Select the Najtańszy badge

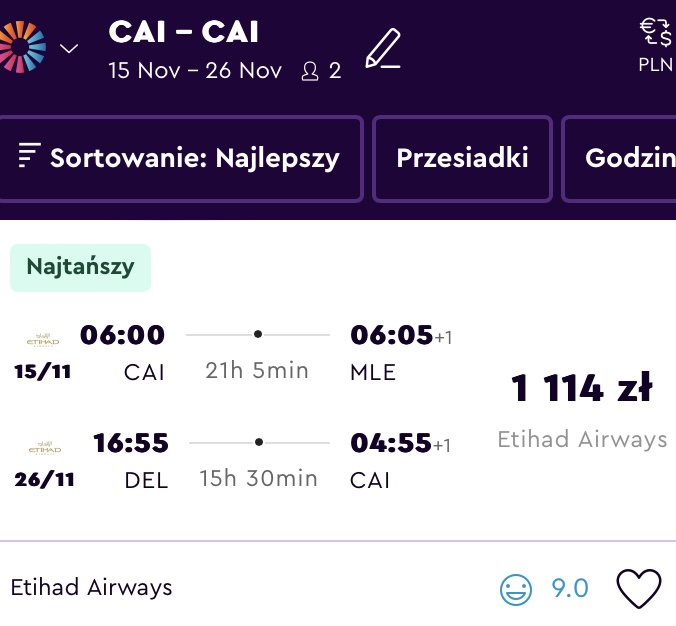tap(80, 268)
